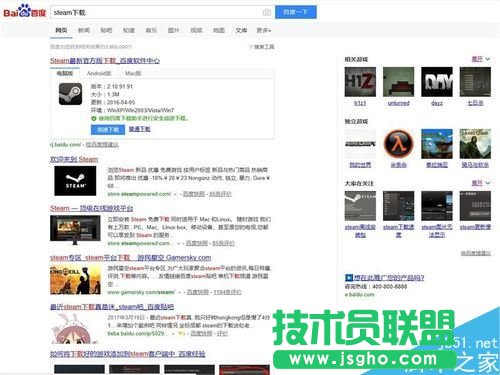The height and width of the screenshot is (375, 500).
Task: Open the 搜索工具 filter
Action: pyautogui.click(x=262, y=47)
